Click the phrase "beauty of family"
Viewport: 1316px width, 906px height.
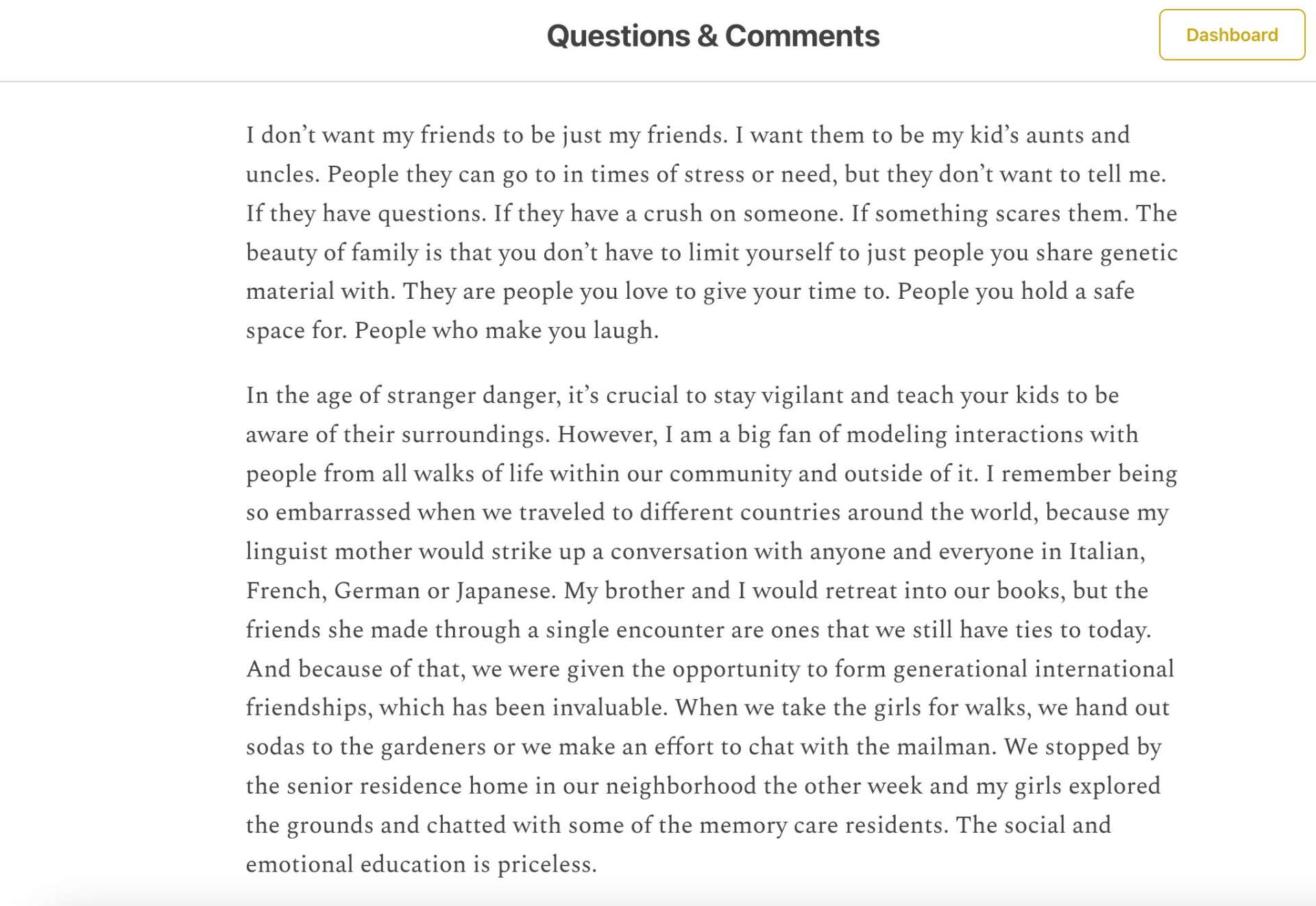332,253
